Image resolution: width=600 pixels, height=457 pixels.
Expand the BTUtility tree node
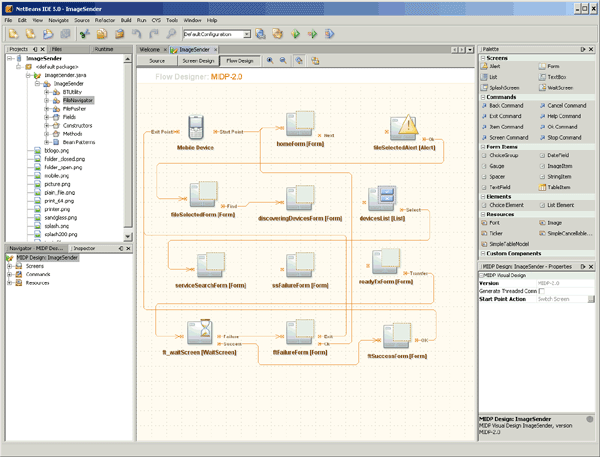tap(46, 92)
